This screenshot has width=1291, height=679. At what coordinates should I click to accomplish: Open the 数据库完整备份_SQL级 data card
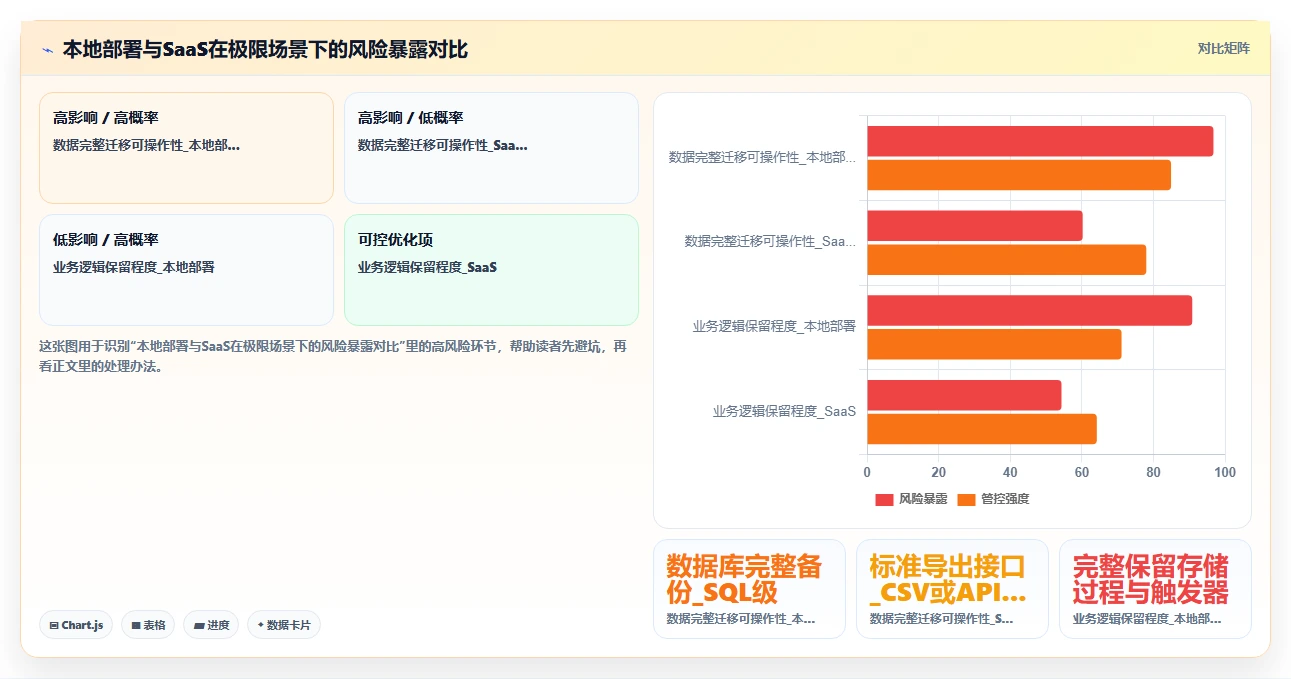tap(749, 589)
